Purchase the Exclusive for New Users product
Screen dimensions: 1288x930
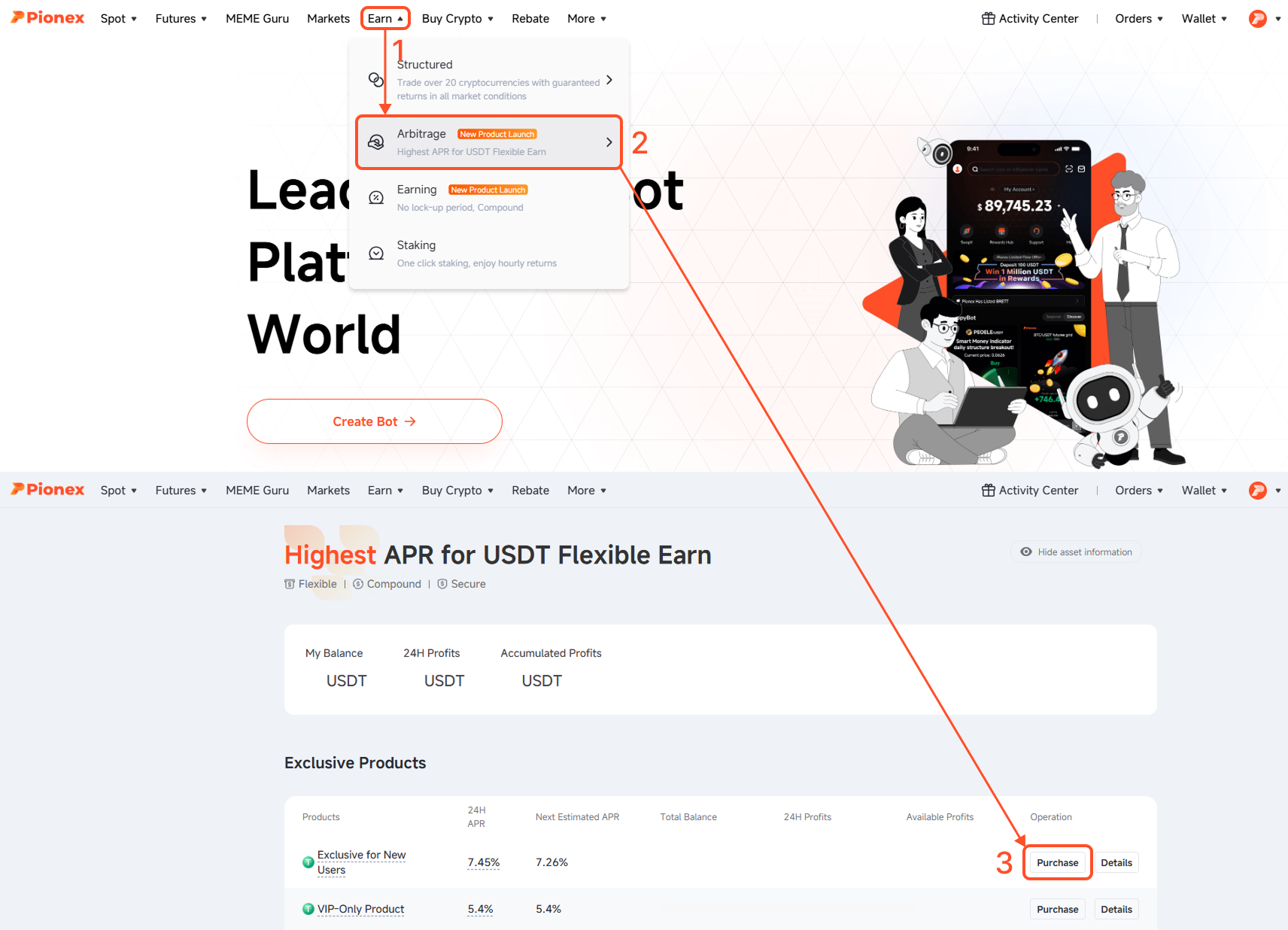point(1057,862)
